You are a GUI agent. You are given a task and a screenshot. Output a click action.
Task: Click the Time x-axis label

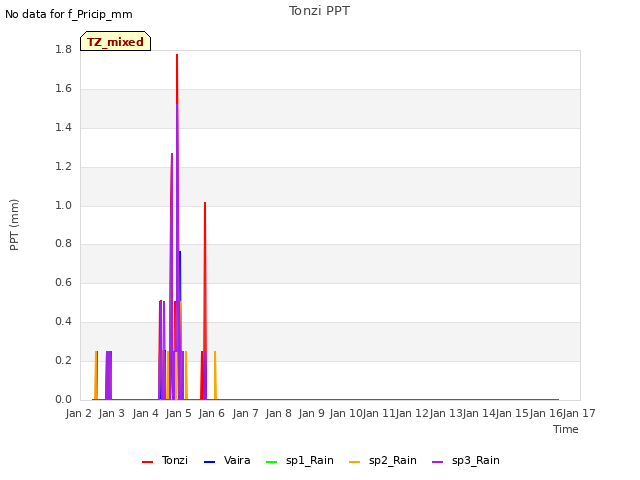[x=566, y=429]
